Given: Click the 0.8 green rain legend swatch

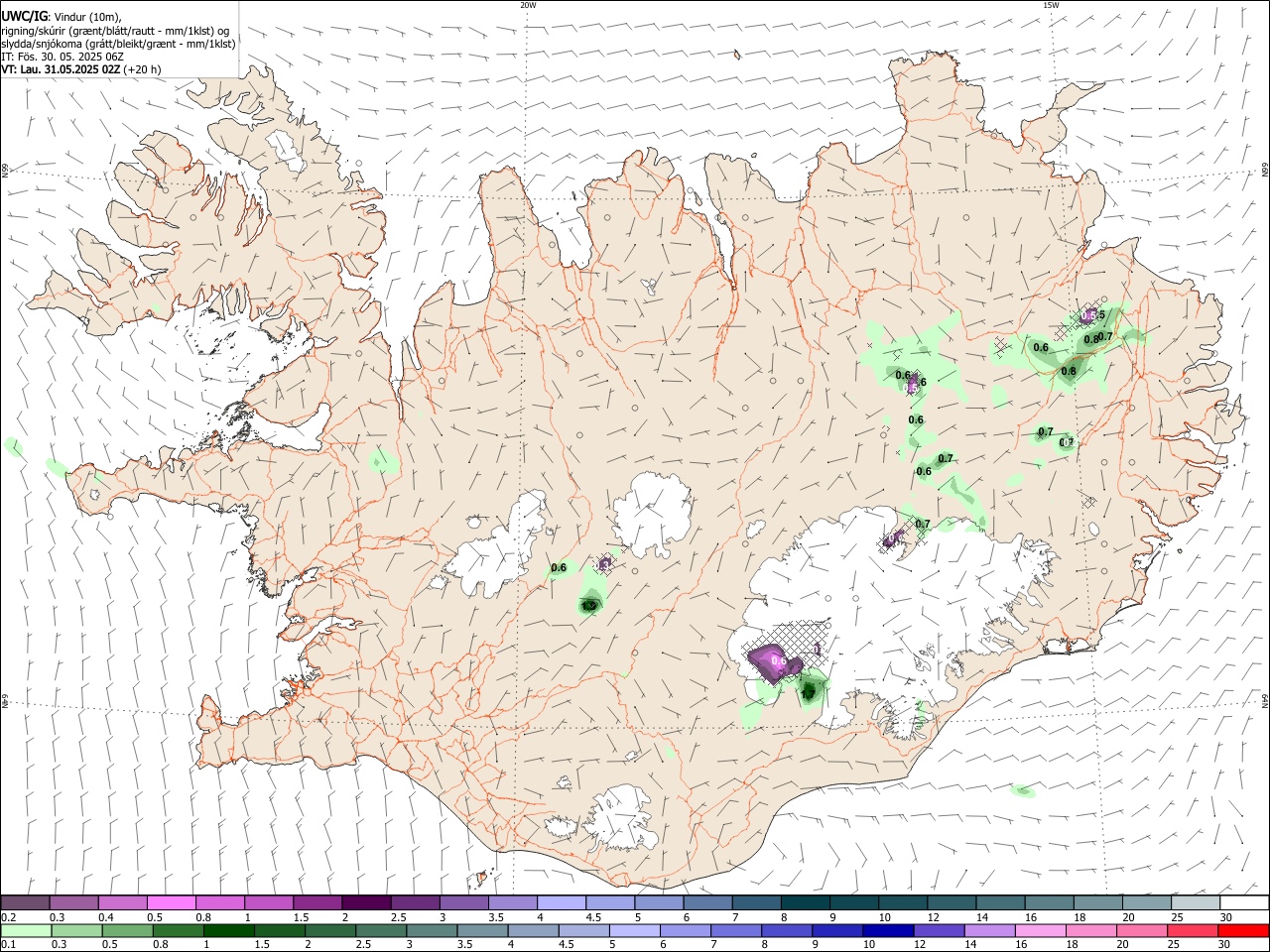Looking at the screenshot, I should point(178,929).
